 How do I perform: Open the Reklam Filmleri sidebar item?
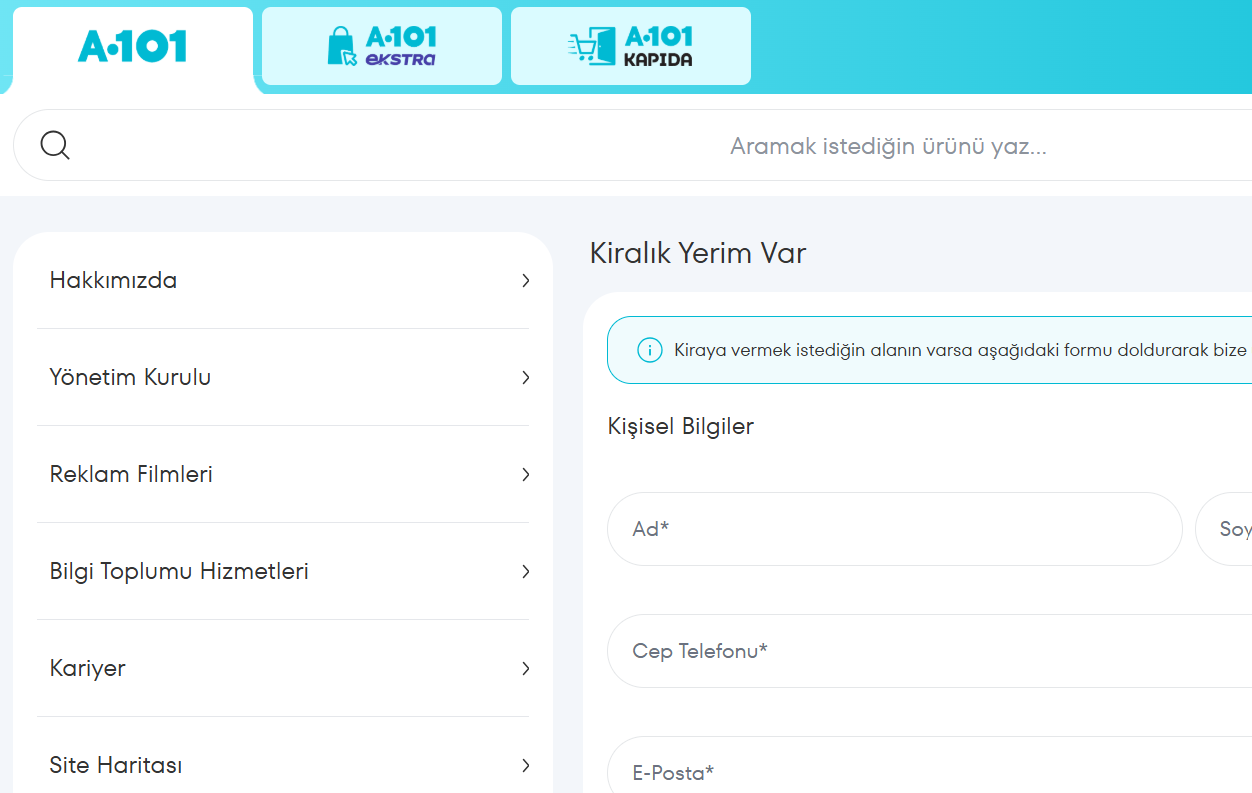pos(283,474)
